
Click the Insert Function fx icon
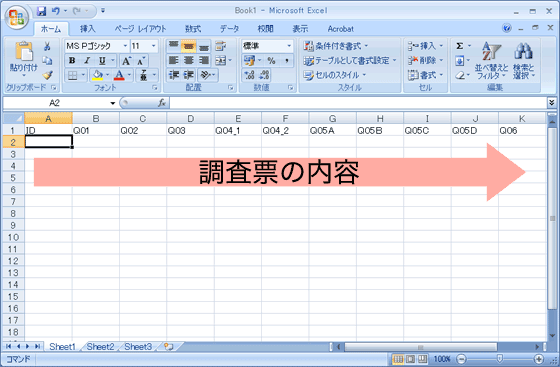pos(162,103)
